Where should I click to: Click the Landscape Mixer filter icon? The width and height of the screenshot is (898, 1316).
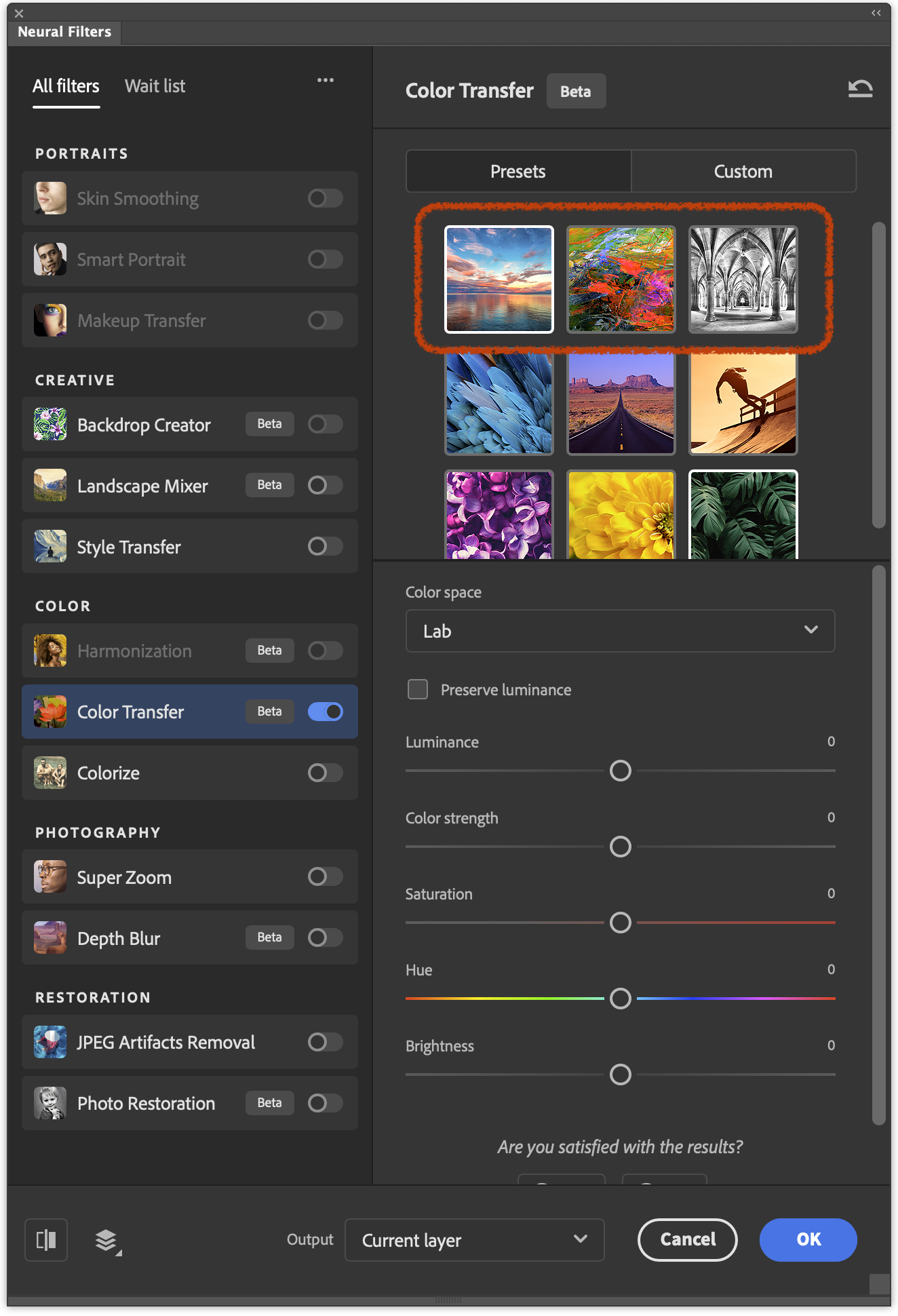[x=50, y=485]
